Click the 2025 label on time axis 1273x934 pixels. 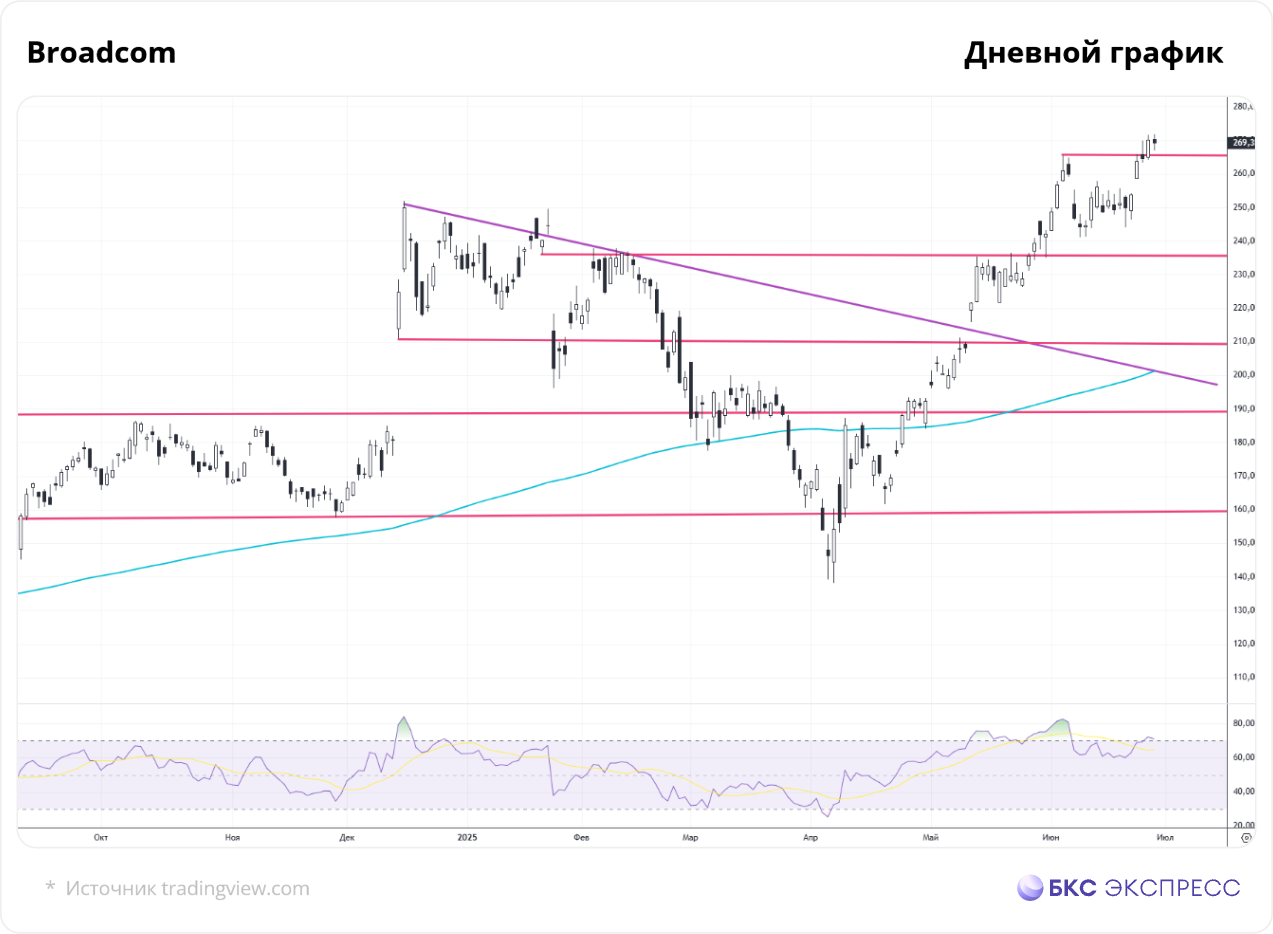coord(465,836)
